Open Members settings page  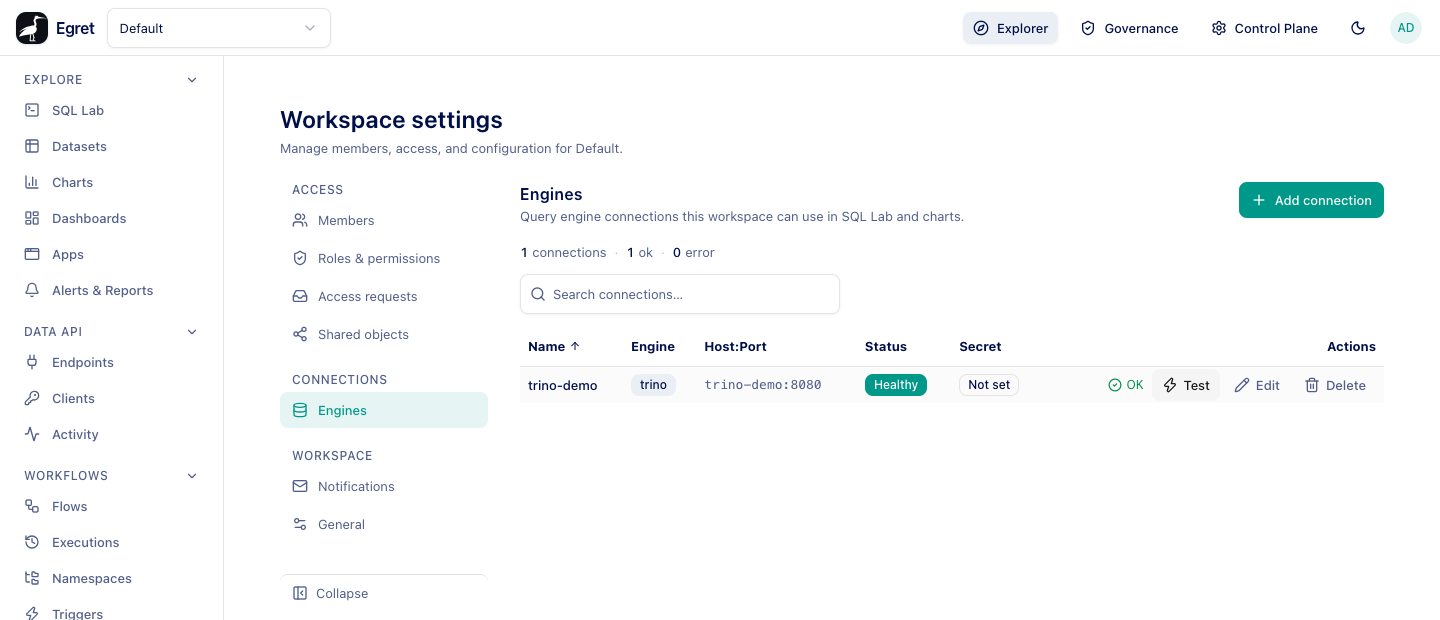coord(384,220)
